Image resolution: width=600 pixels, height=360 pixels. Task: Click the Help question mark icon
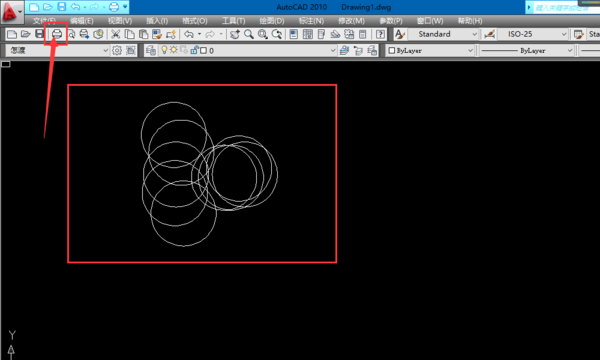coord(380,34)
